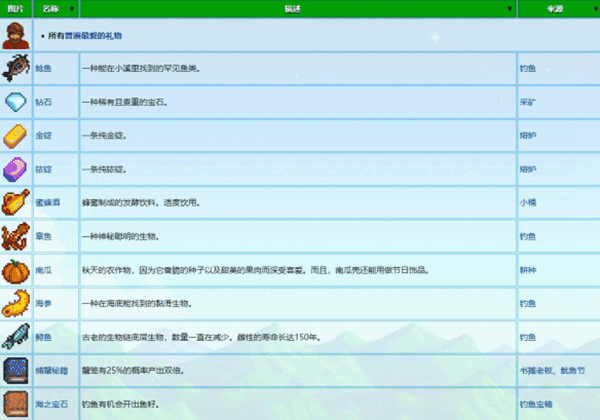Viewport: 600px width, 420px height.
Task: Click the description '蜂蜜制成的发酵饮料。适度饮用。'
Action: [141, 203]
